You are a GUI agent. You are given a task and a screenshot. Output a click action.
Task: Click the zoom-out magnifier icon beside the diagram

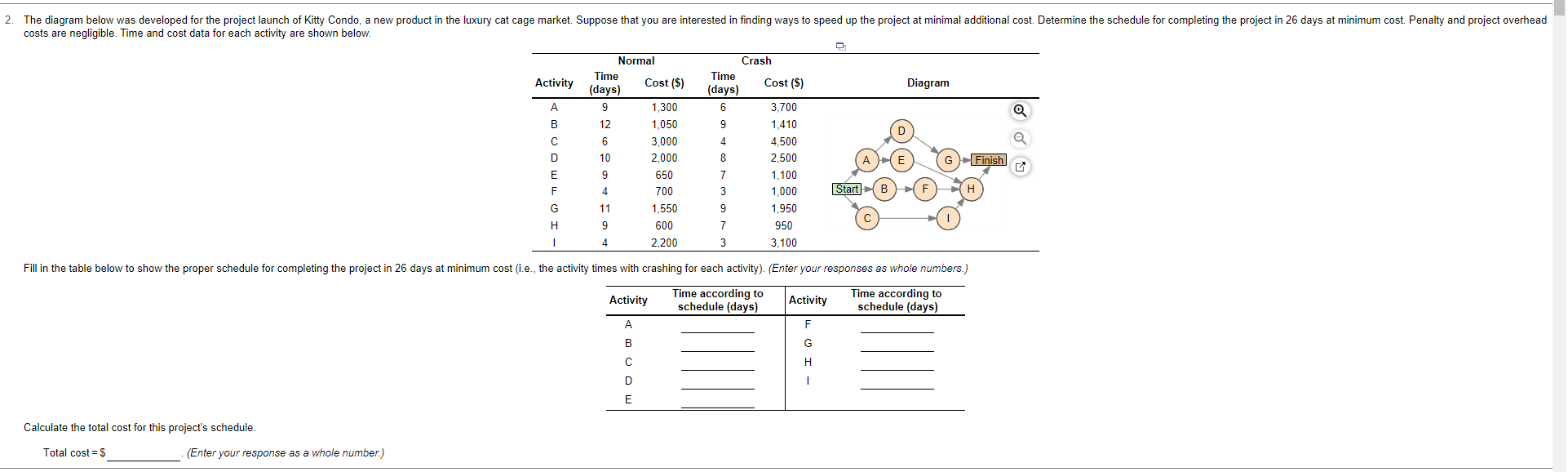1021,138
